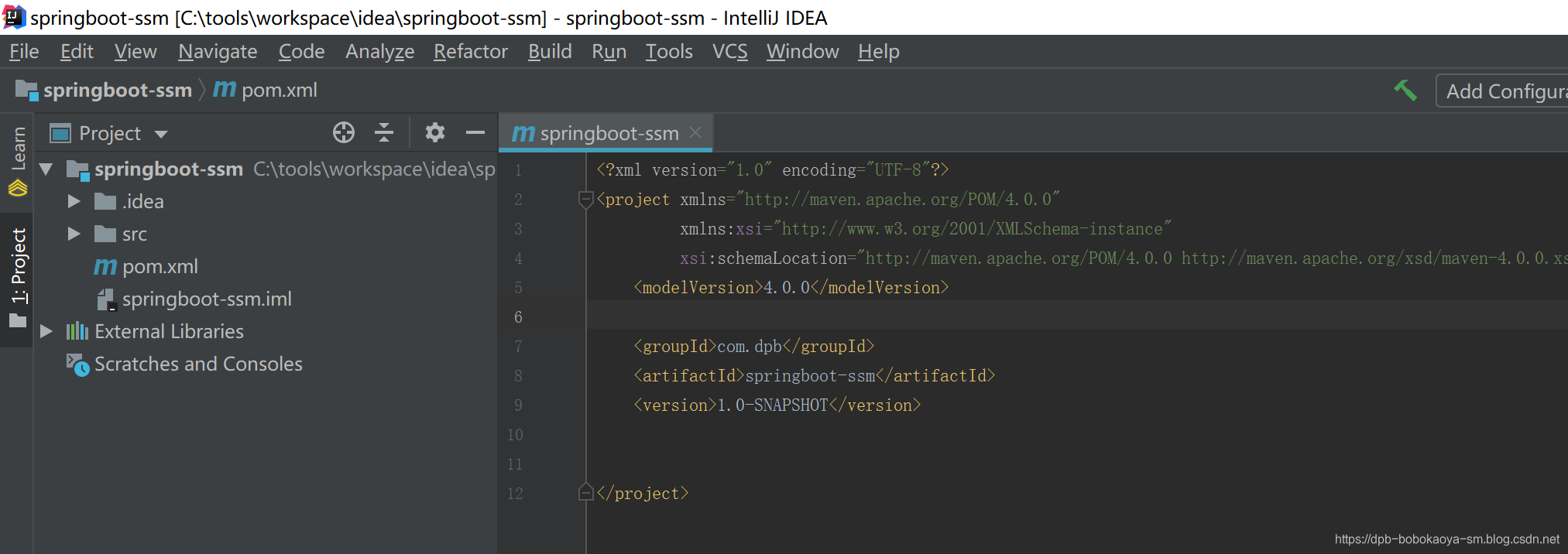Image resolution: width=1568 pixels, height=554 pixels.
Task: Expand the .idea folder node
Action: click(74, 201)
